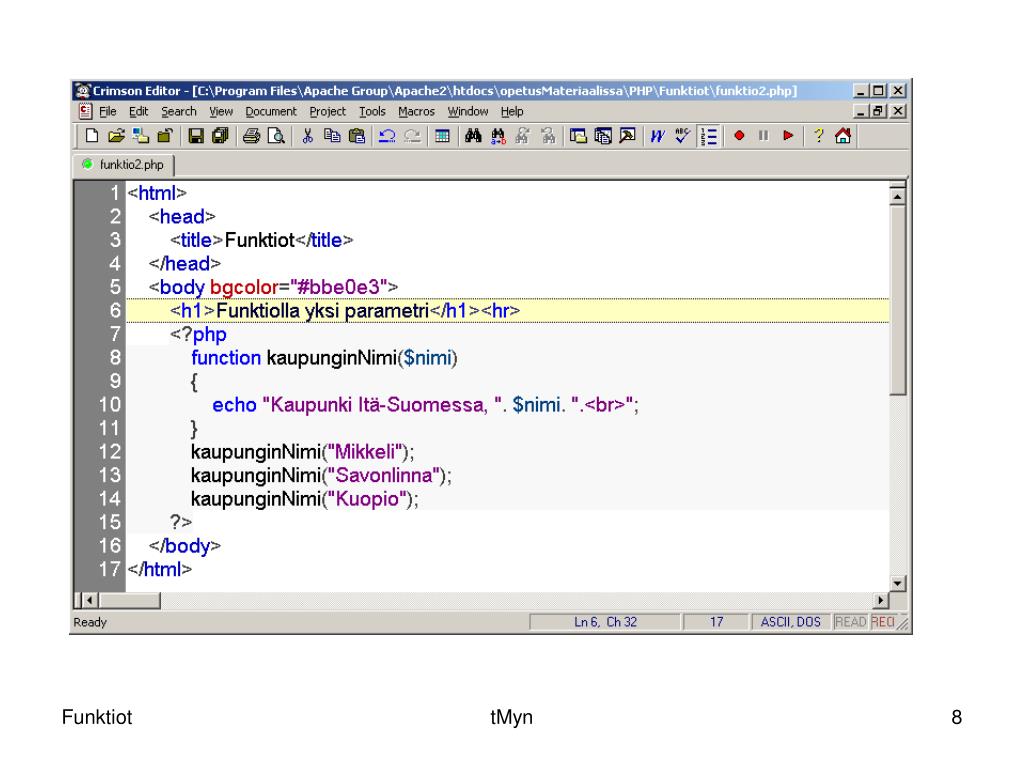Click the <title>Funktiot</title> line
Image resolution: width=1024 pixels, height=768 pixels.
click(x=261, y=240)
